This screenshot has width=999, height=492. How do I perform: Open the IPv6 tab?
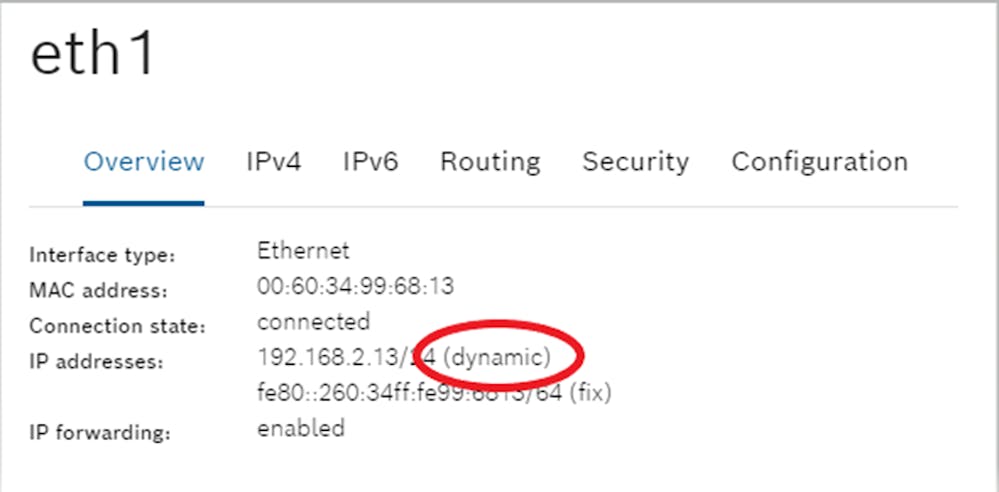coord(370,162)
